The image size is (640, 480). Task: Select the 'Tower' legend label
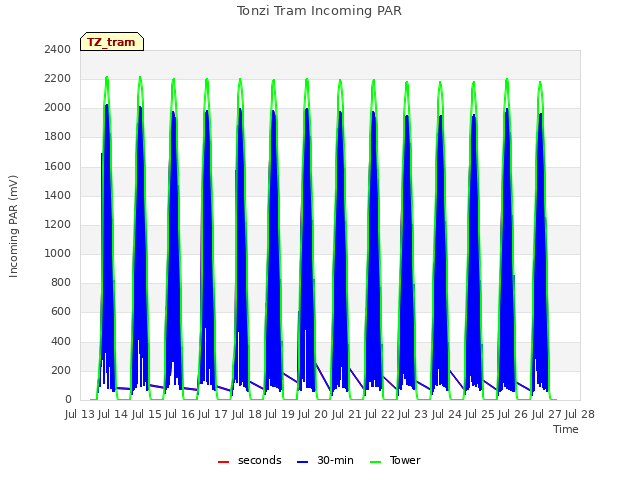[405, 460]
